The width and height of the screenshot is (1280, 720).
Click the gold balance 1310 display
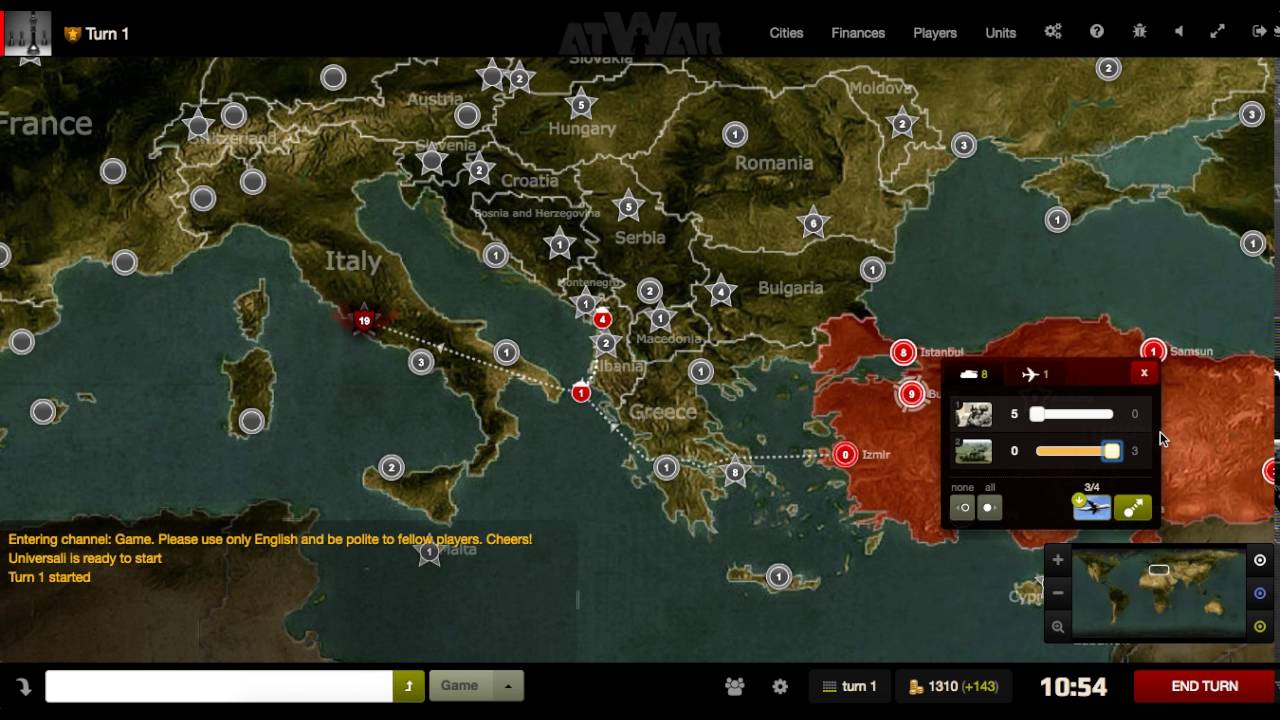tap(953, 686)
